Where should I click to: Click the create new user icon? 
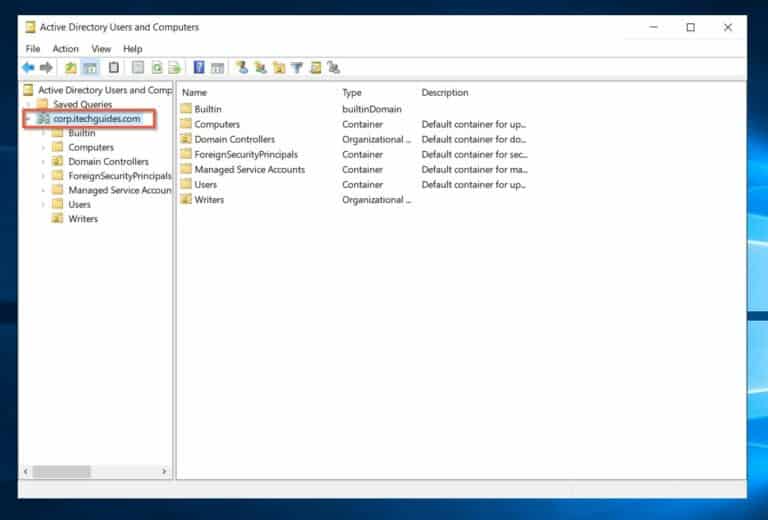coord(241,68)
